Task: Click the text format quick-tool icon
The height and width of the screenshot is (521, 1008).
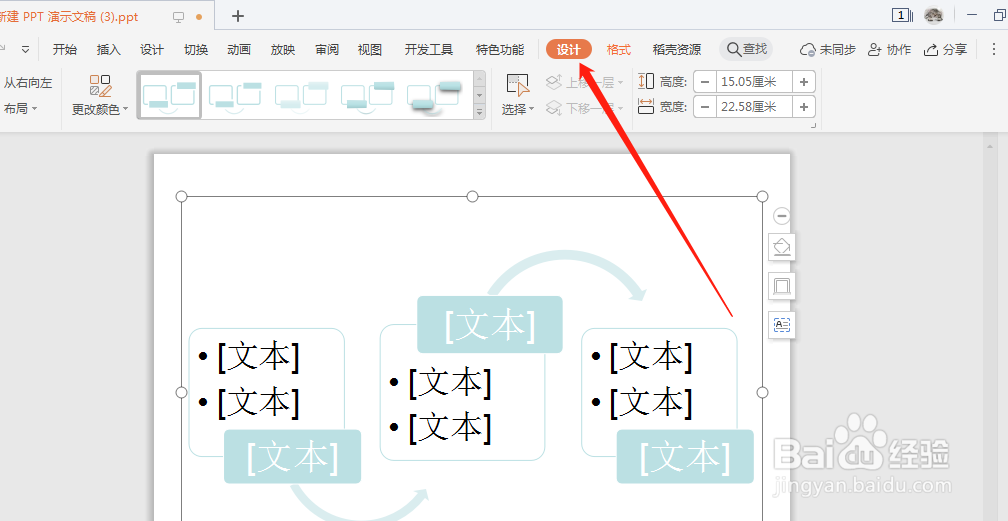Action: pos(782,325)
